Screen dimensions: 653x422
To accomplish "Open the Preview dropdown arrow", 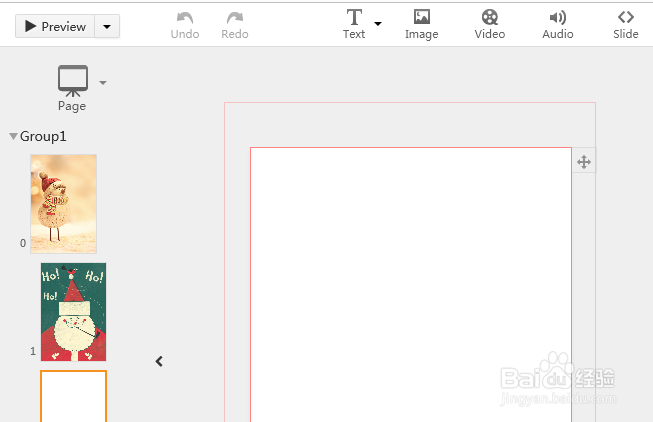I will (107, 26).
